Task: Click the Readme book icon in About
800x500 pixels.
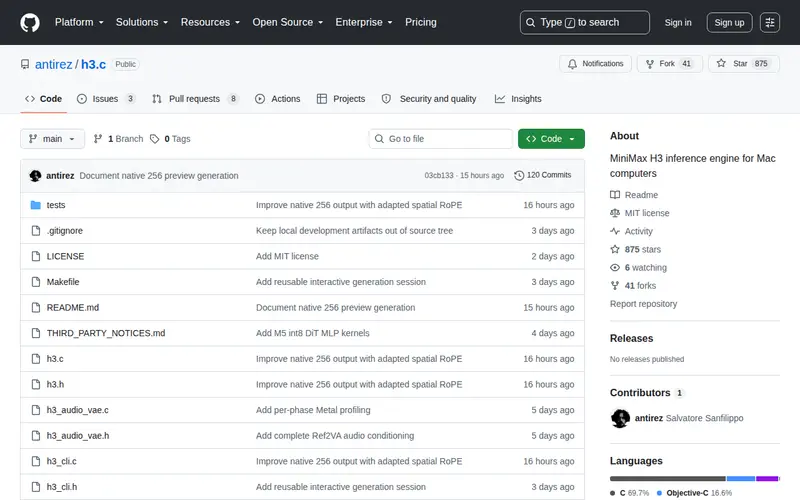Action: click(x=615, y=195)
